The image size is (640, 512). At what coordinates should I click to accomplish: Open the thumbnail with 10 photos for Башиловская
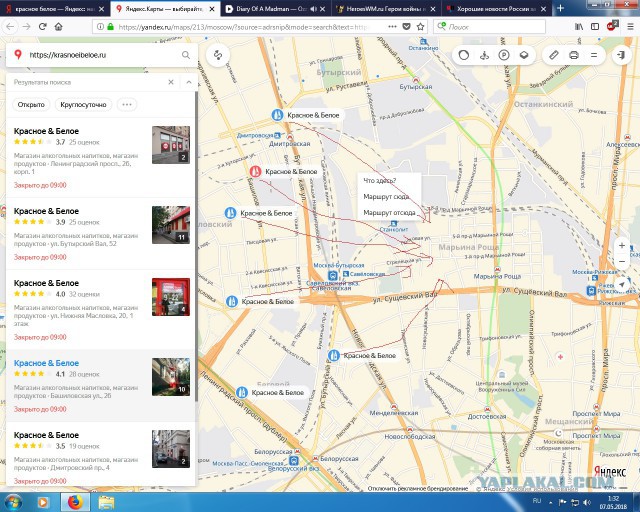click(x=171, y=377)
